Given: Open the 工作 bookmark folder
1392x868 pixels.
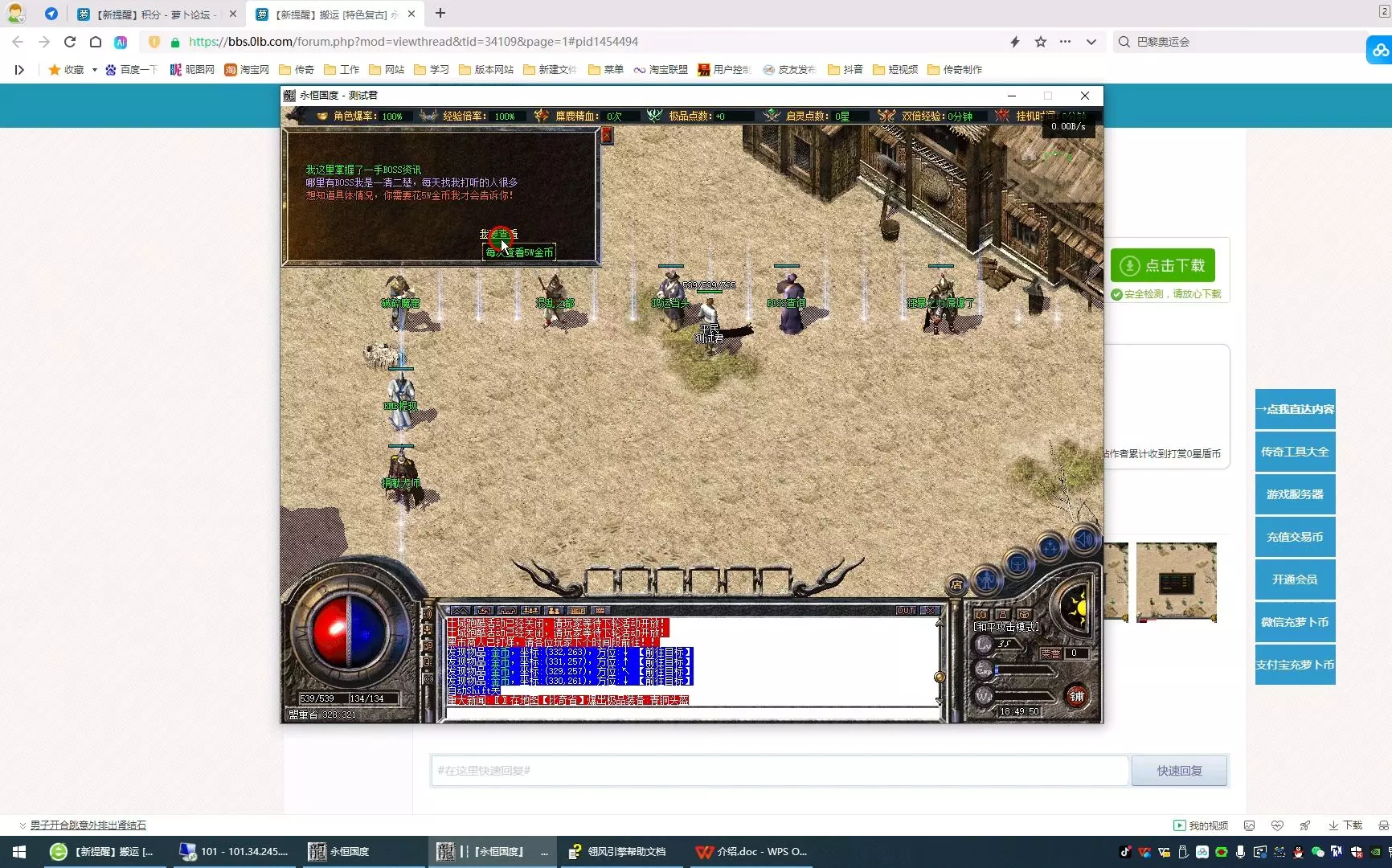Looking at the screenshot, I should pyautogui.click(x=342, y=70).
